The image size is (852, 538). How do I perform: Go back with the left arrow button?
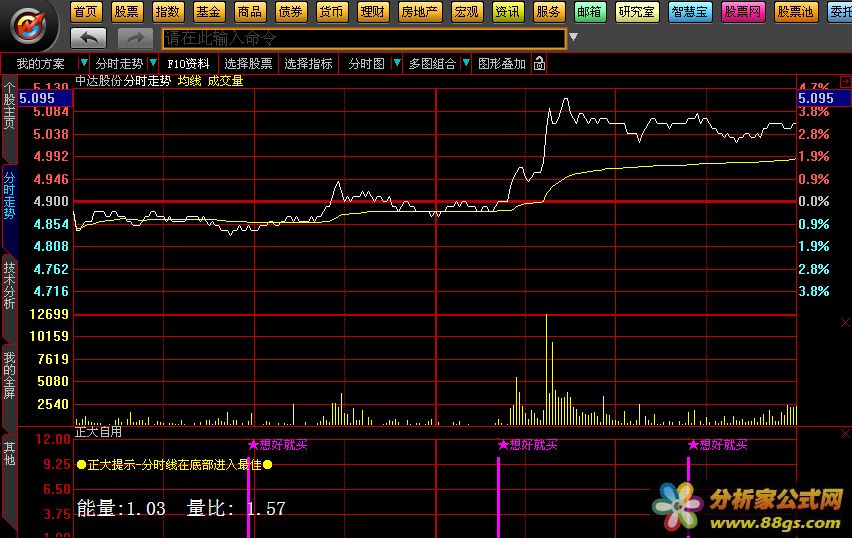89,38
